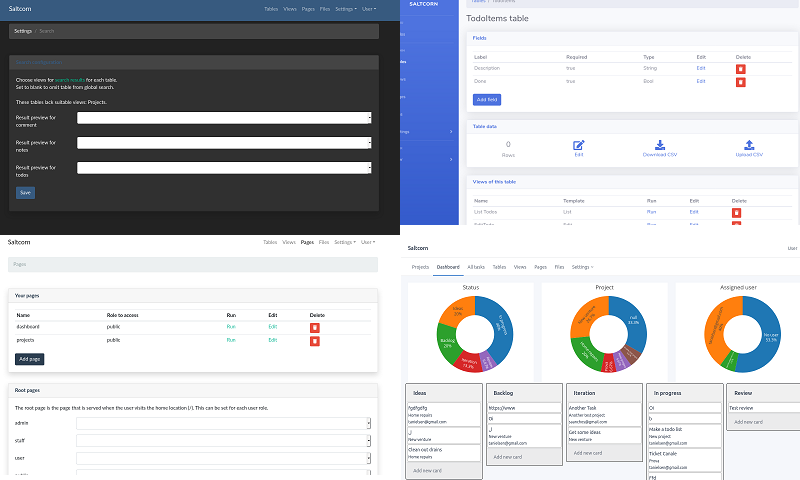
Task: Open the Projects tab in dashboard navbar
Action: click(420, 267)
